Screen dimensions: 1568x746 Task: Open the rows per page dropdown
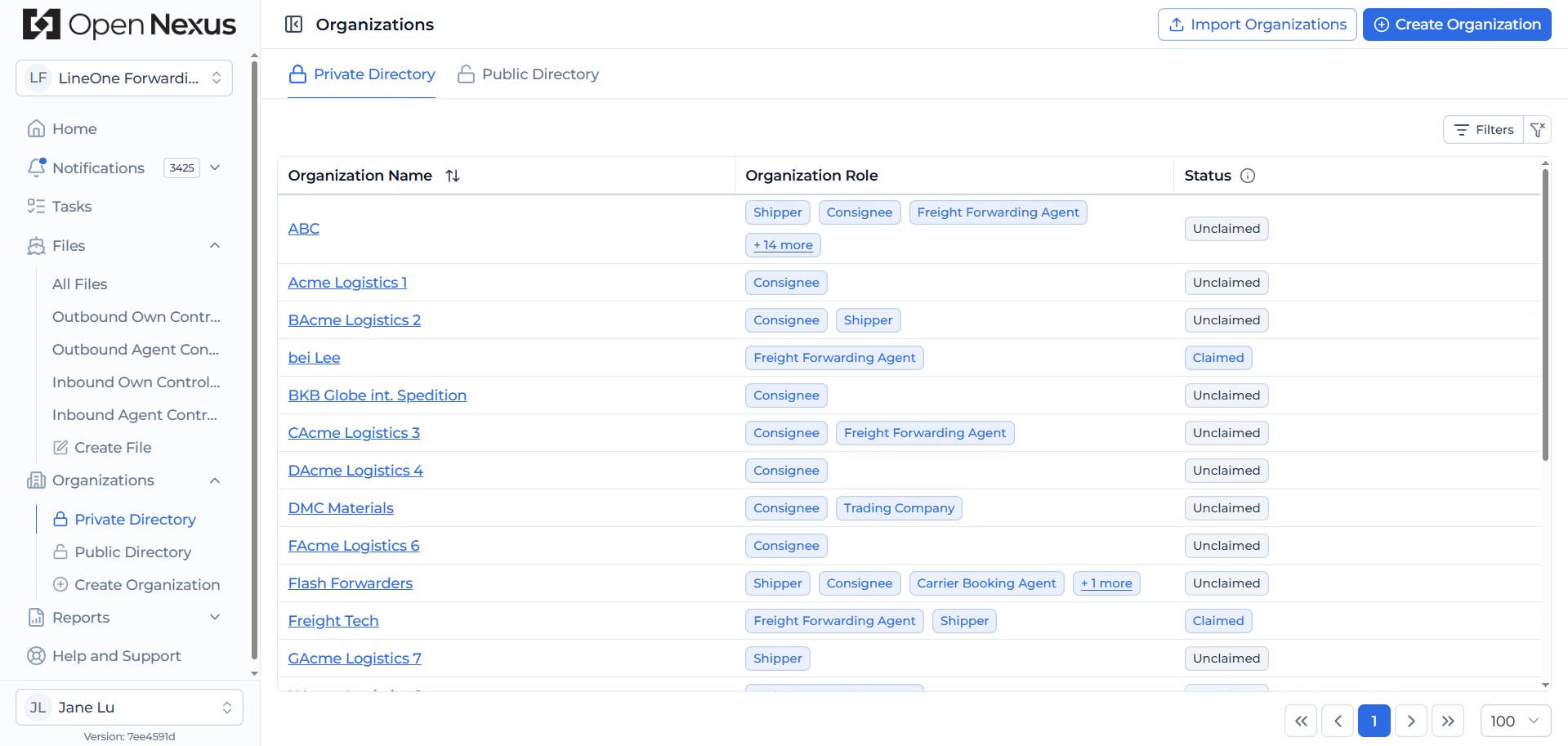tap(1516, 721)
